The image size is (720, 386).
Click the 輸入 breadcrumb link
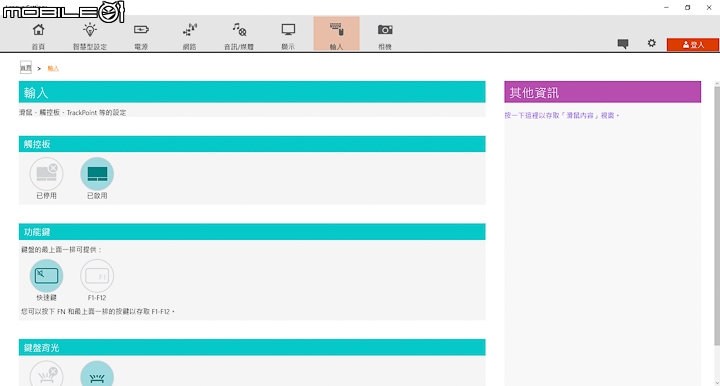(x=53, y=68)
